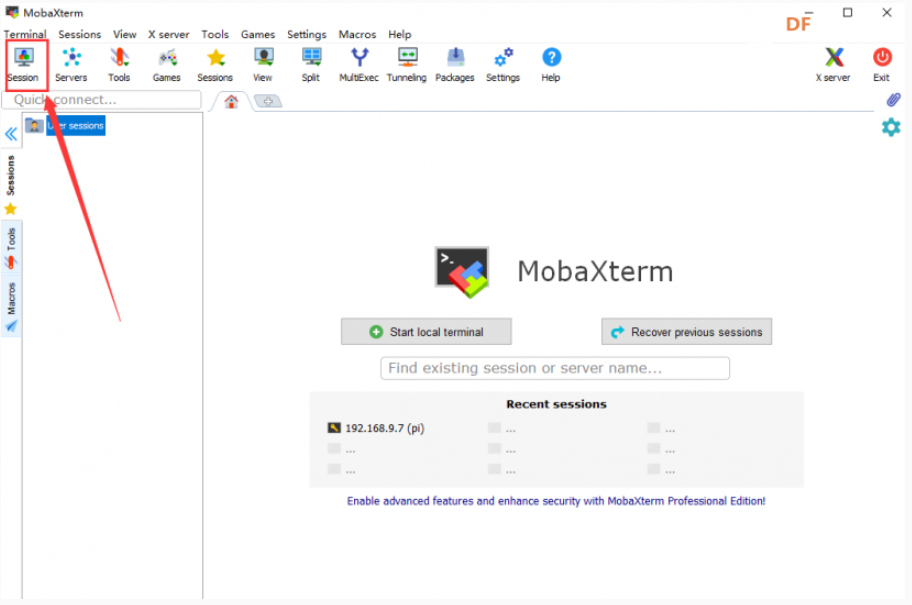Click the red Exit power icon
The width and height of the screenshot is (912, 605).
pos(882,65)
